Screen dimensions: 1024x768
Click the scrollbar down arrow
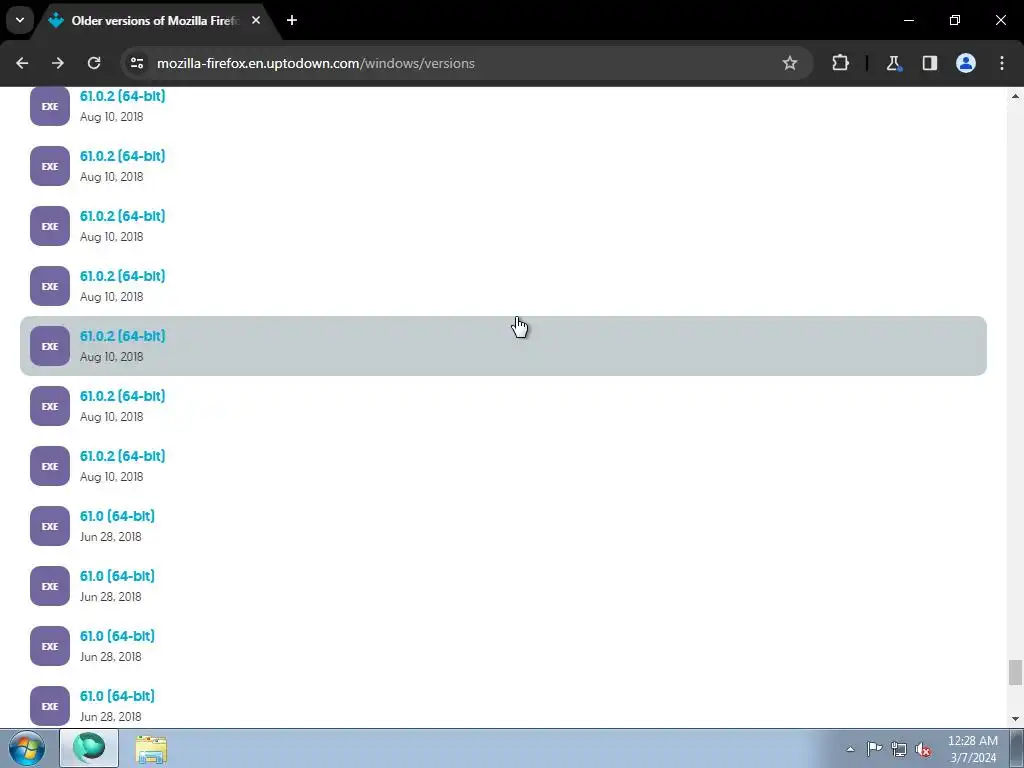(1015, 719)
